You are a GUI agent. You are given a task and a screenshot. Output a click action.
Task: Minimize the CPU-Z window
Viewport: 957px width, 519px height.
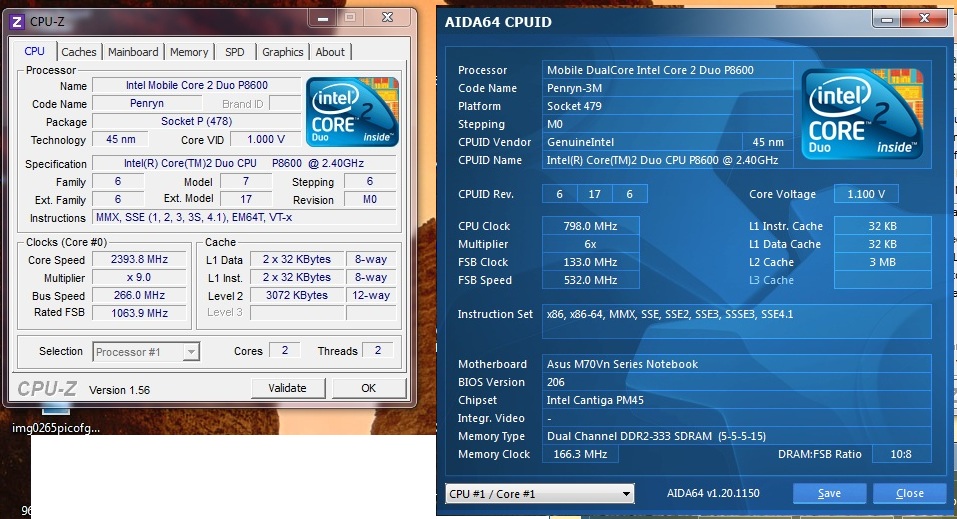[323, 18]
